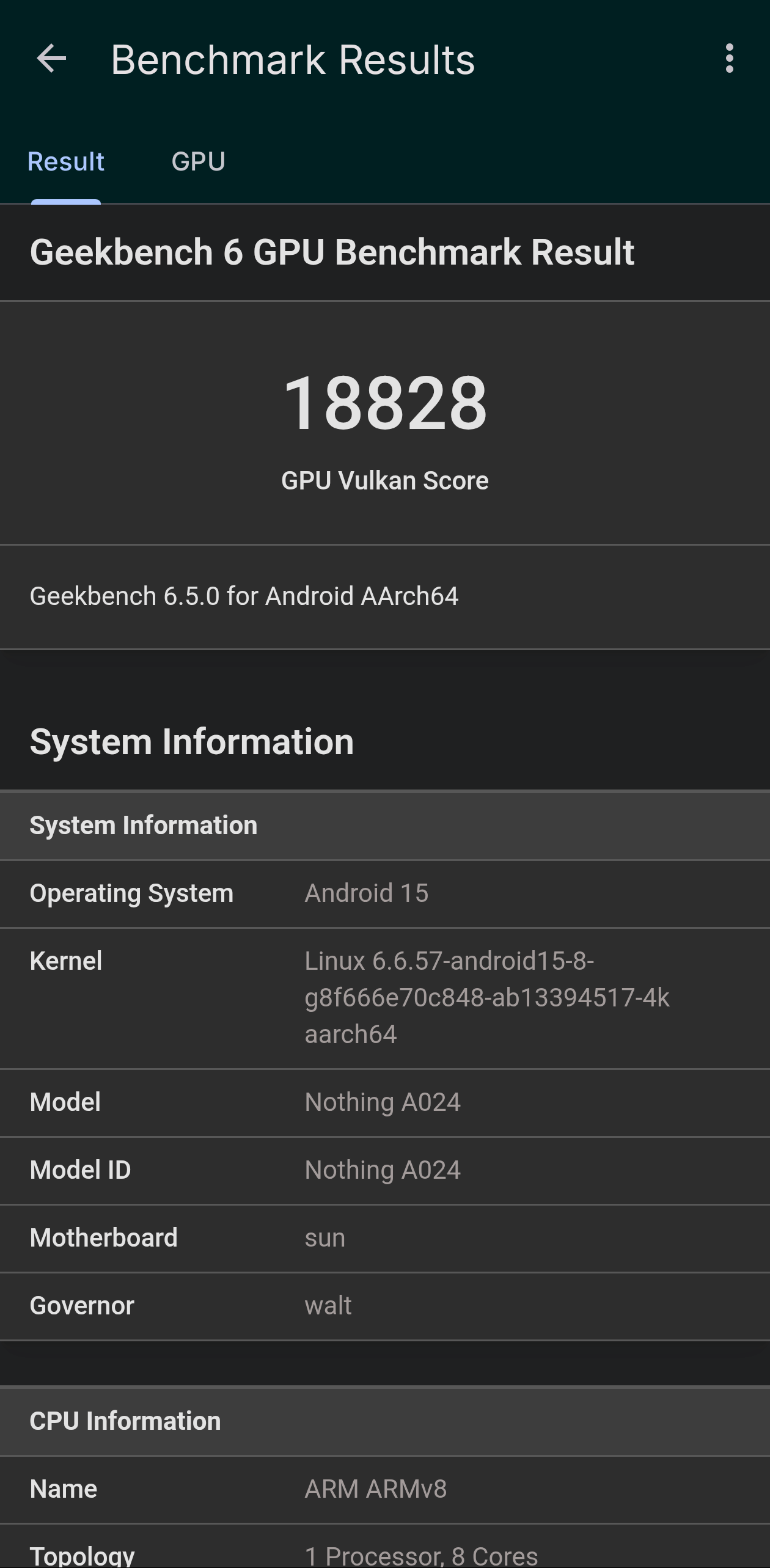Tap the System Information table header
Viewport: 770px width, 1568px height.
144,826
